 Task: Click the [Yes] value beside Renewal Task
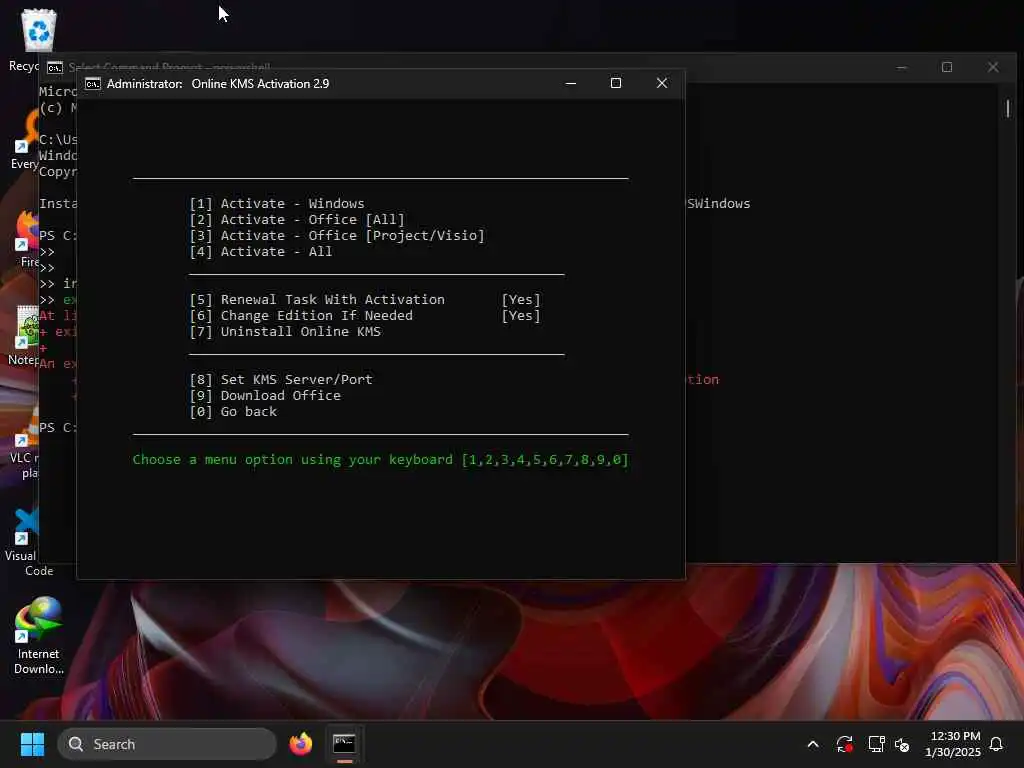tap(521, 300)
